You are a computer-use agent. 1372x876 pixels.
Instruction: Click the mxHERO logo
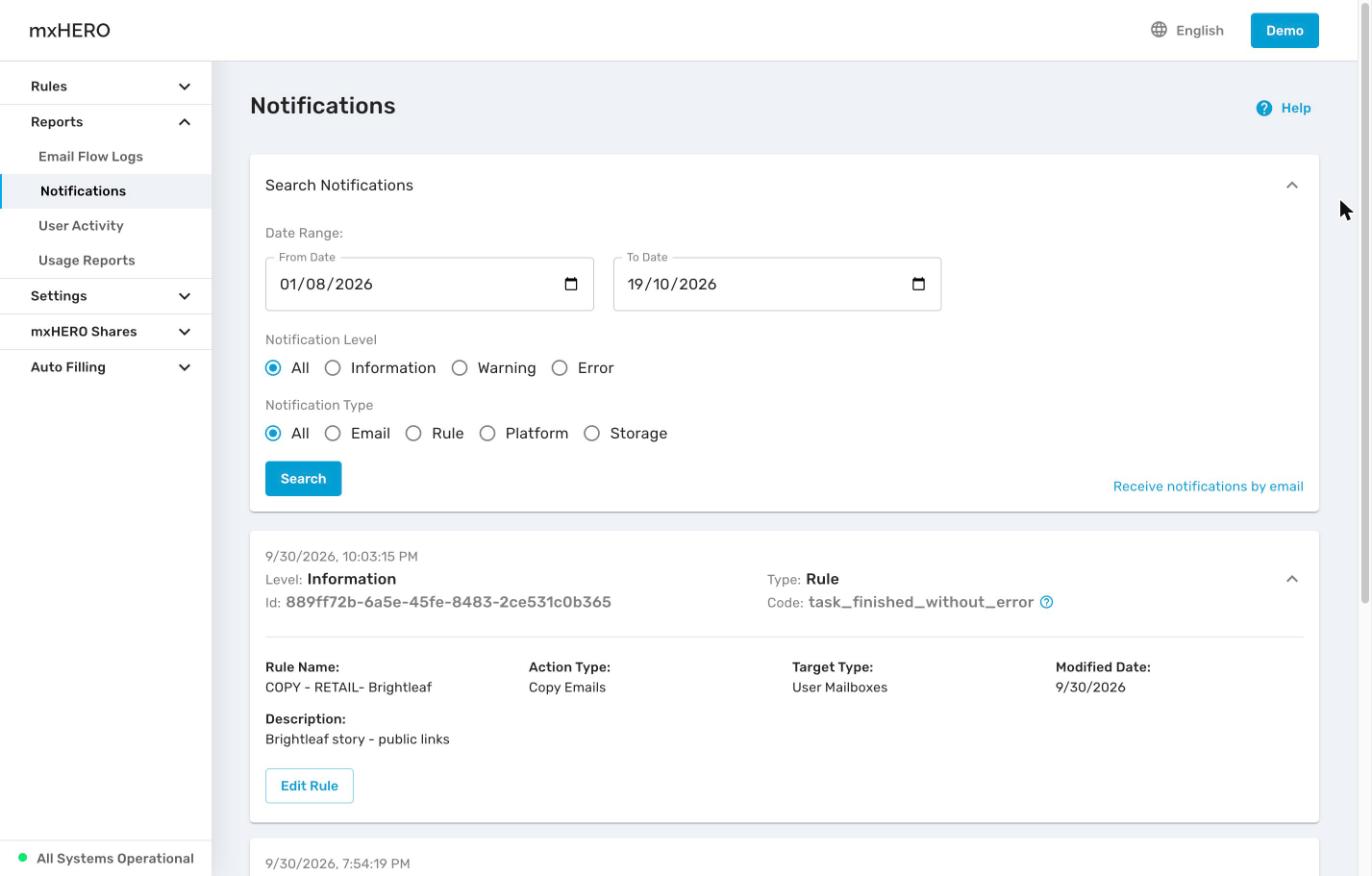pyautogui.click(x=70, y=31)
